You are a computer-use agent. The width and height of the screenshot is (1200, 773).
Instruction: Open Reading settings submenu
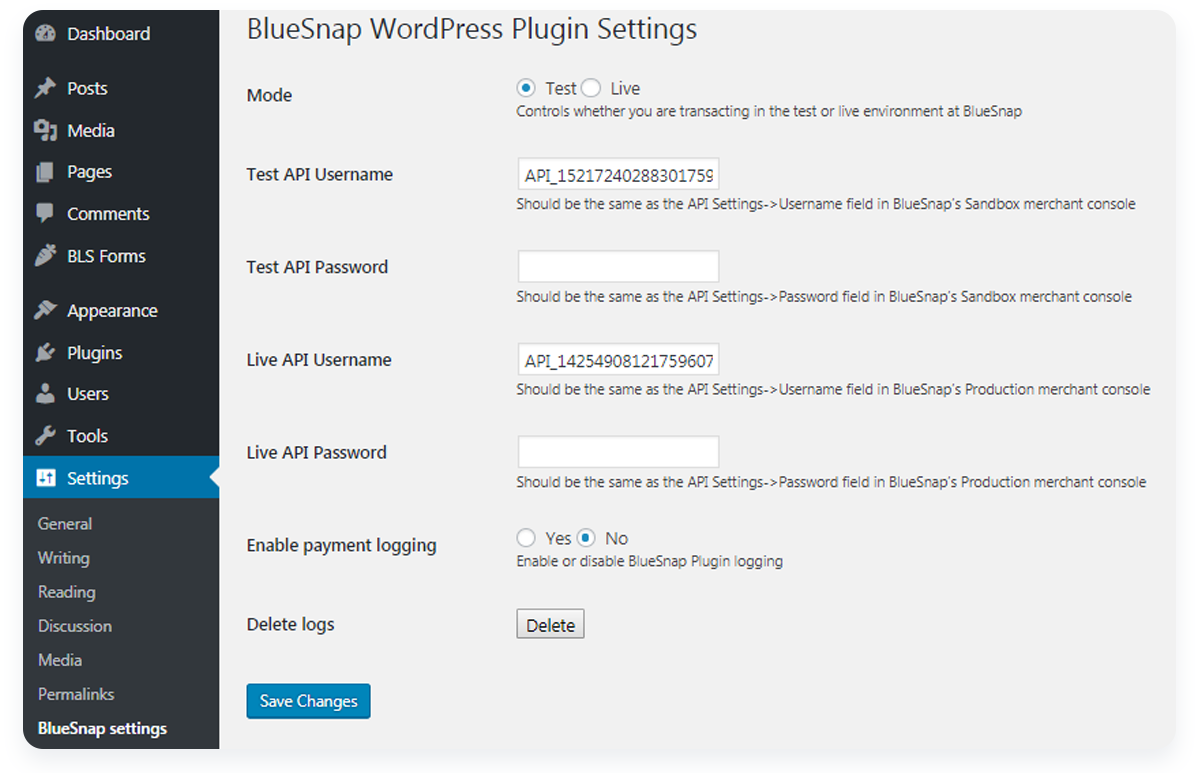click(66, 591)
